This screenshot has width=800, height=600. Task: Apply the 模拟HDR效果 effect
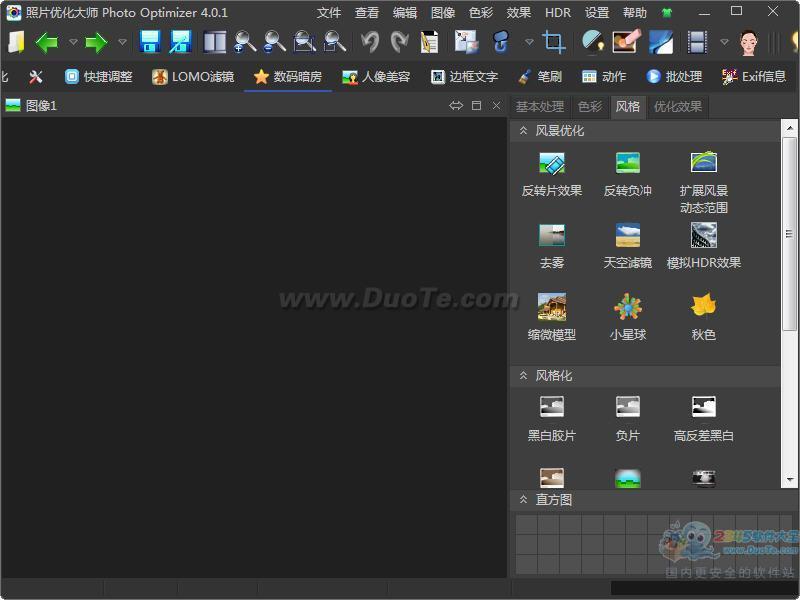[704, 247]
